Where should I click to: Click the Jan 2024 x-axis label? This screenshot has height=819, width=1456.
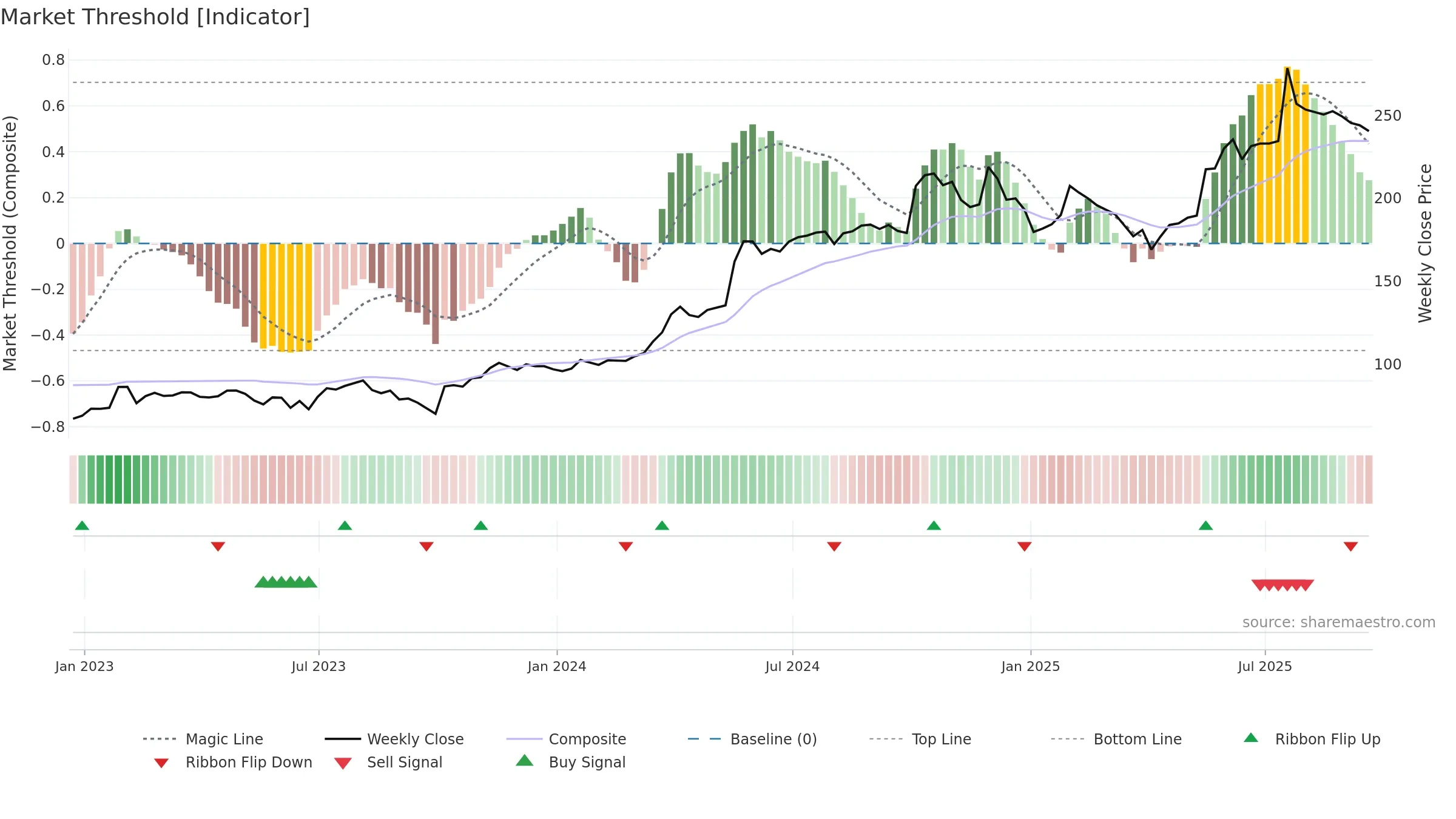[557, 667]
